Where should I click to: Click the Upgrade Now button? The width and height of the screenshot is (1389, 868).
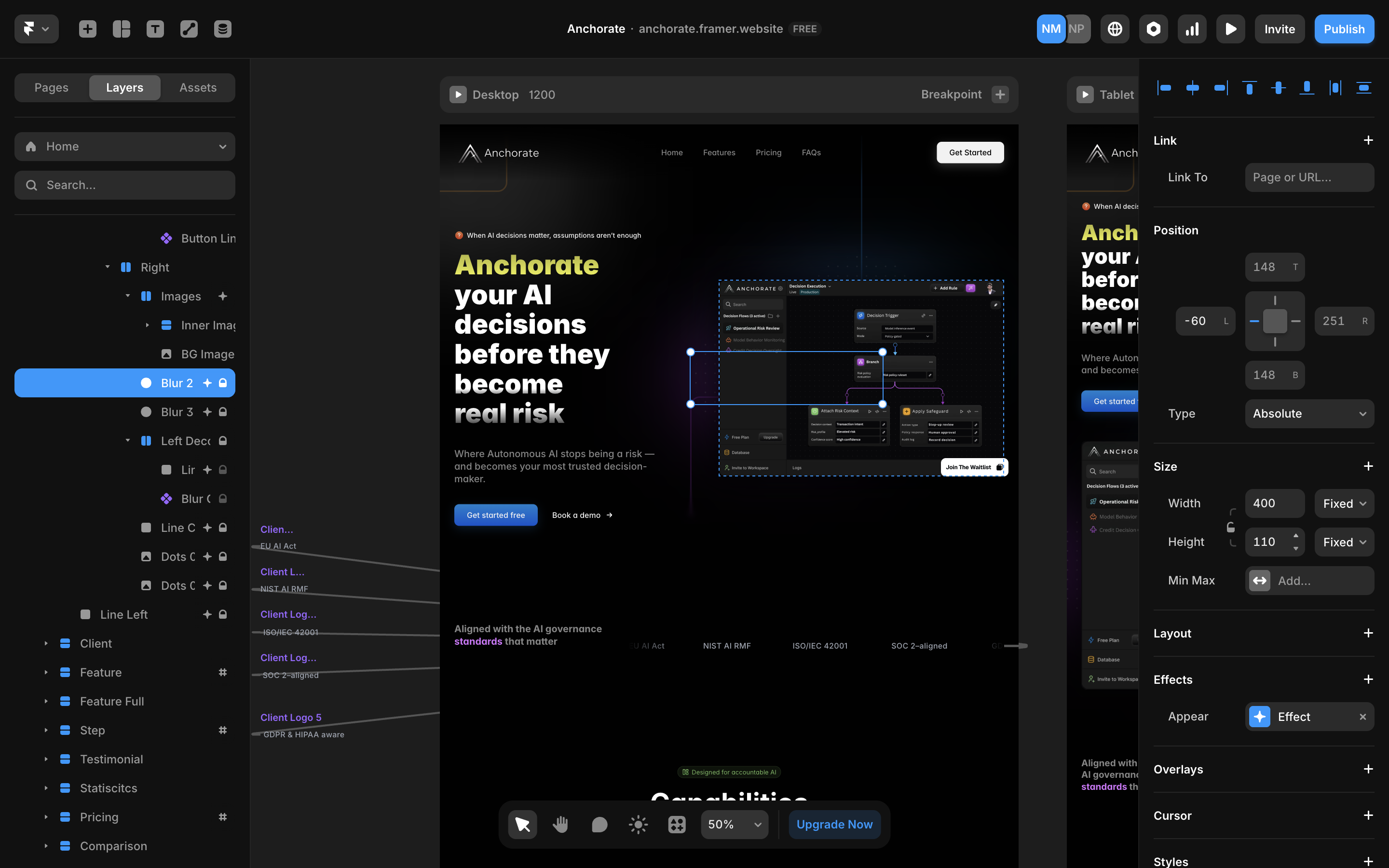834,825
